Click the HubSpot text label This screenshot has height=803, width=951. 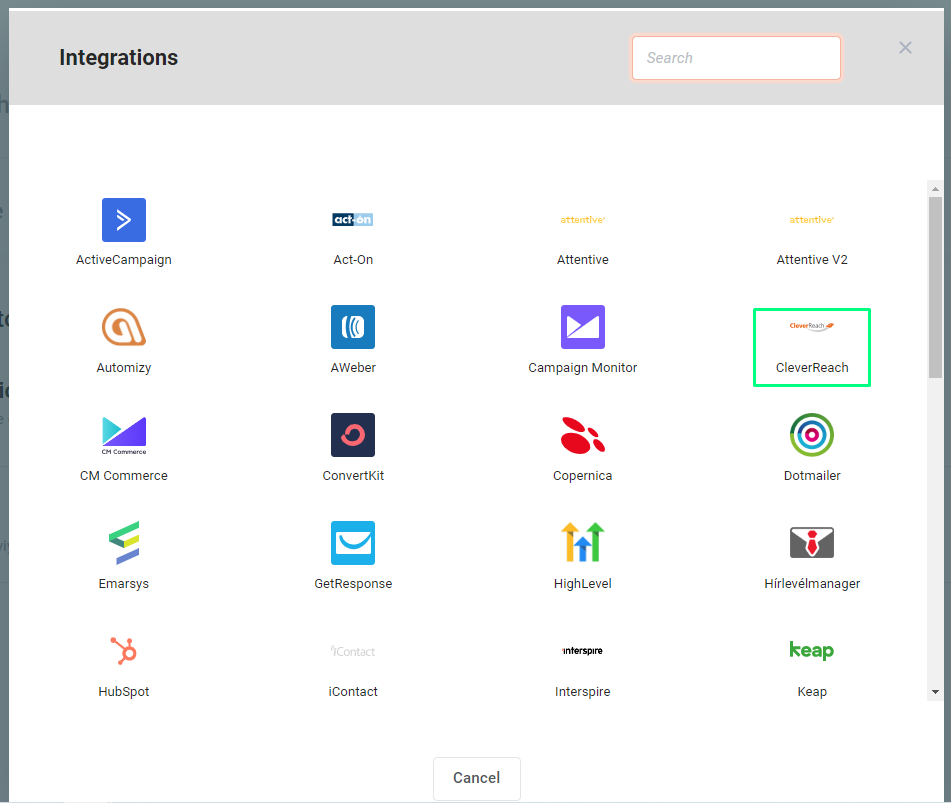[124, 691]
